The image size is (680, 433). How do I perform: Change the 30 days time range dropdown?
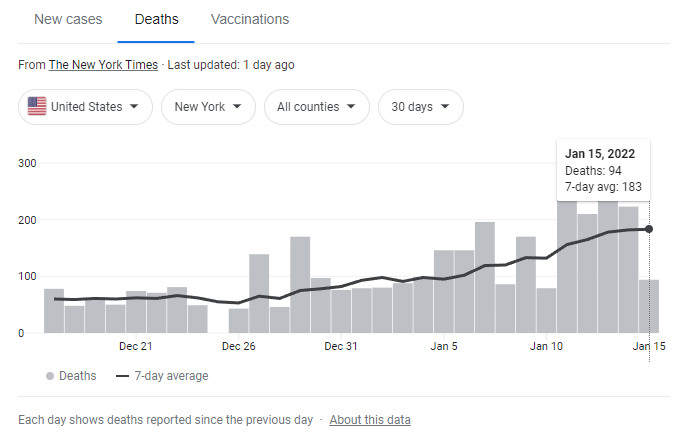(420, 107)
